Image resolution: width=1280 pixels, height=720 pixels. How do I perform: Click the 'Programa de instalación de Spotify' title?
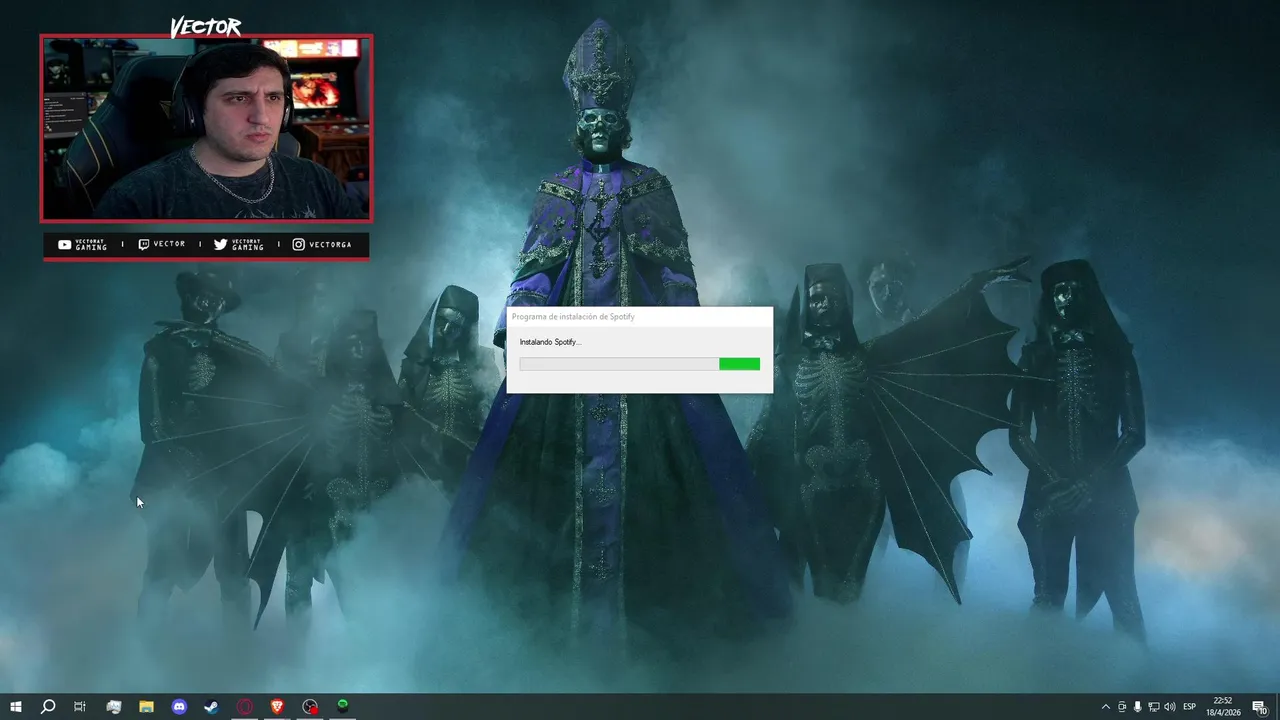(573, 317)
